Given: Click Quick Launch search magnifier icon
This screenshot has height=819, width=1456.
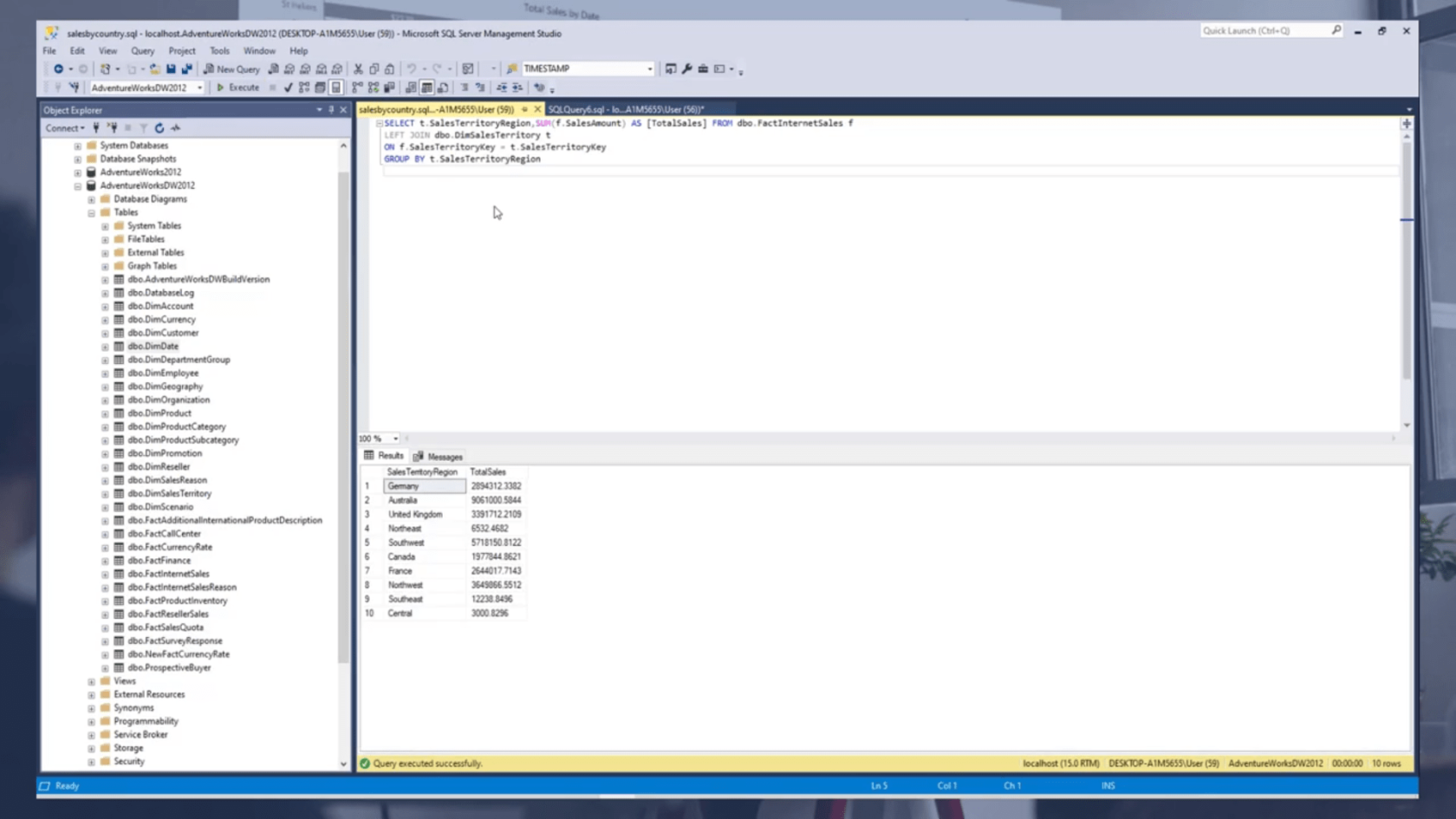Looking at the screenshot, I should click(1336, 30).
